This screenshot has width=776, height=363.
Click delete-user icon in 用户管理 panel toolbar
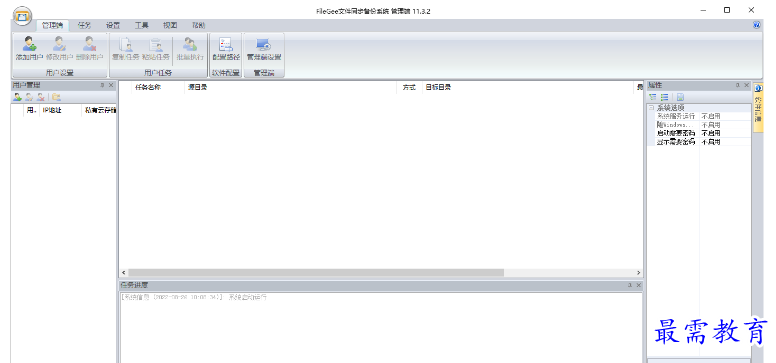[x=41, y=97]
